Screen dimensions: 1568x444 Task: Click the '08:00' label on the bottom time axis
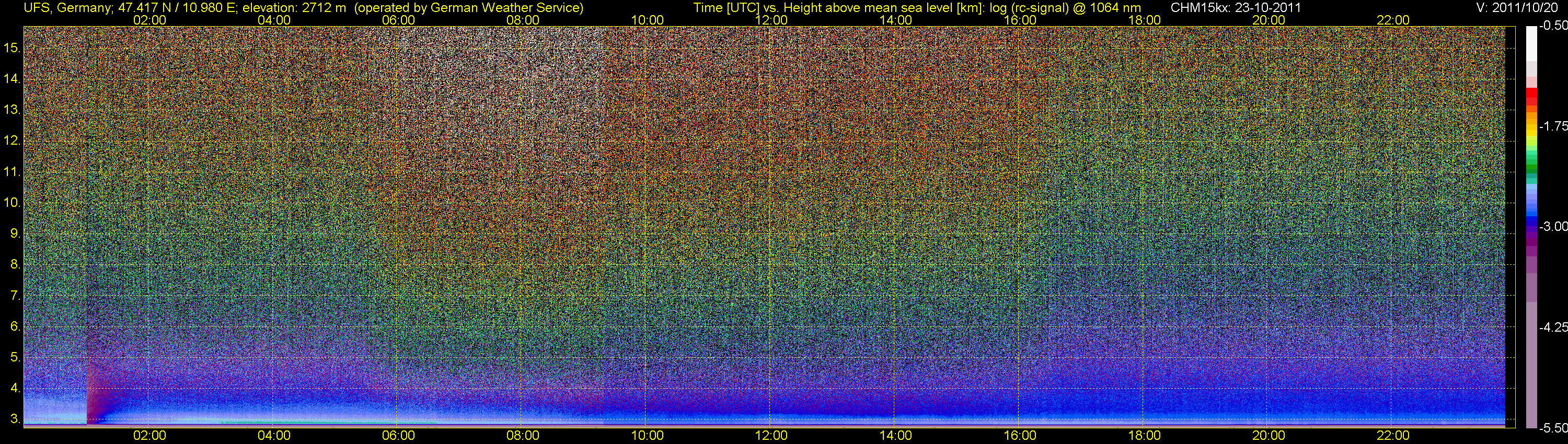[523, 436]
